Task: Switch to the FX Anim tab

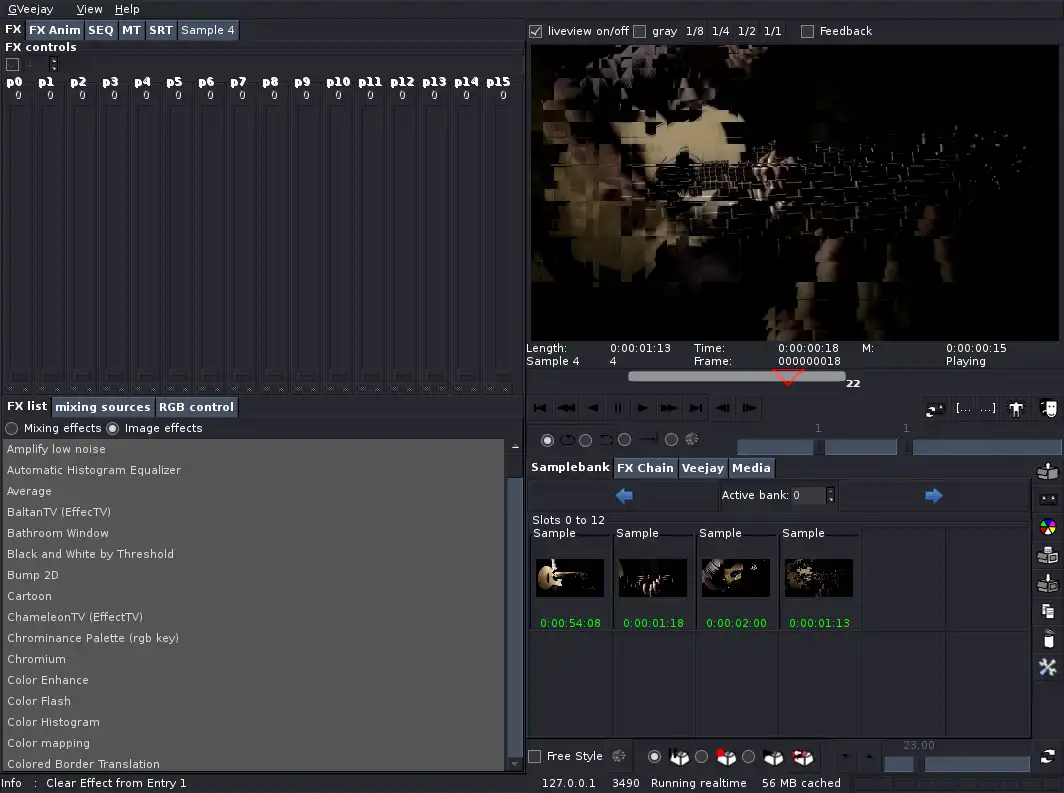Action: 54,30
